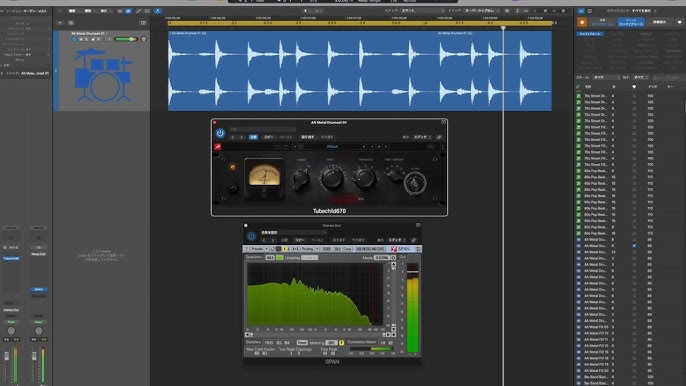Redo change in Tubechild670 plugin toolbar
The image size is (686, 386).
coord(287,147)
